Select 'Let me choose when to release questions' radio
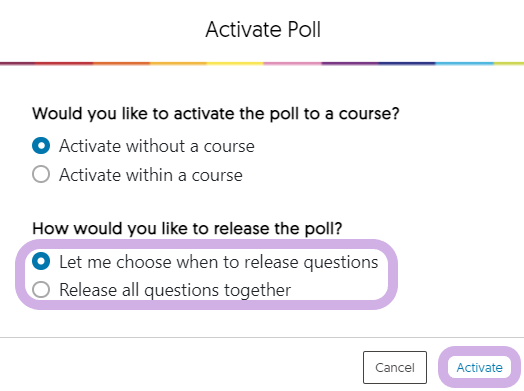 pos(41,261)
